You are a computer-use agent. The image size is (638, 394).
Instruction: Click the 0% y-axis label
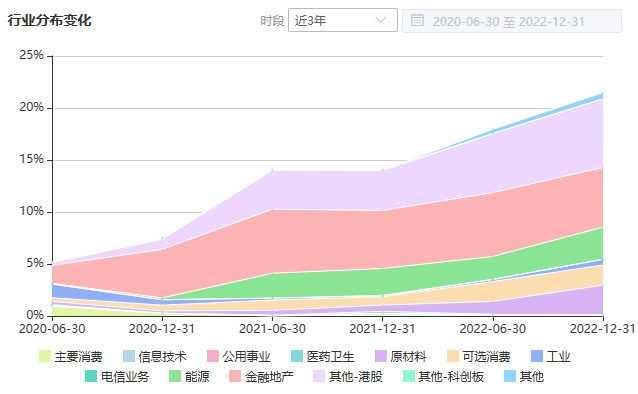35,315
